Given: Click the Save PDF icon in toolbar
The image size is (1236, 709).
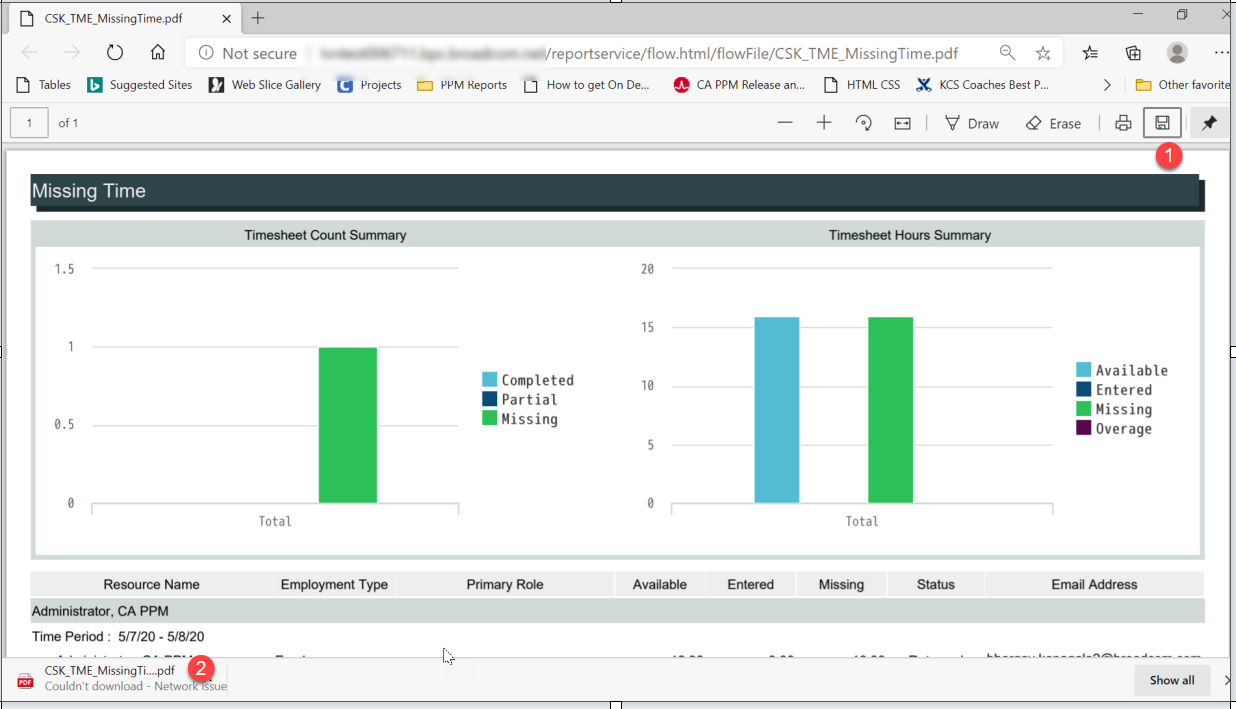Looking at the screenshot, I should tap(1162, 123).
